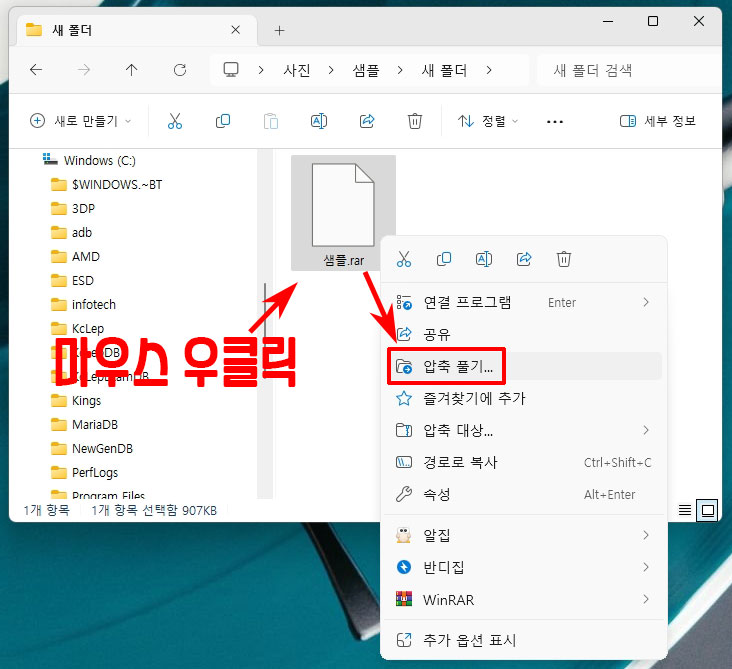Open the 정렬 sort dropdown
The width and height of the screenshot is (732, 669).
point(488,121)
